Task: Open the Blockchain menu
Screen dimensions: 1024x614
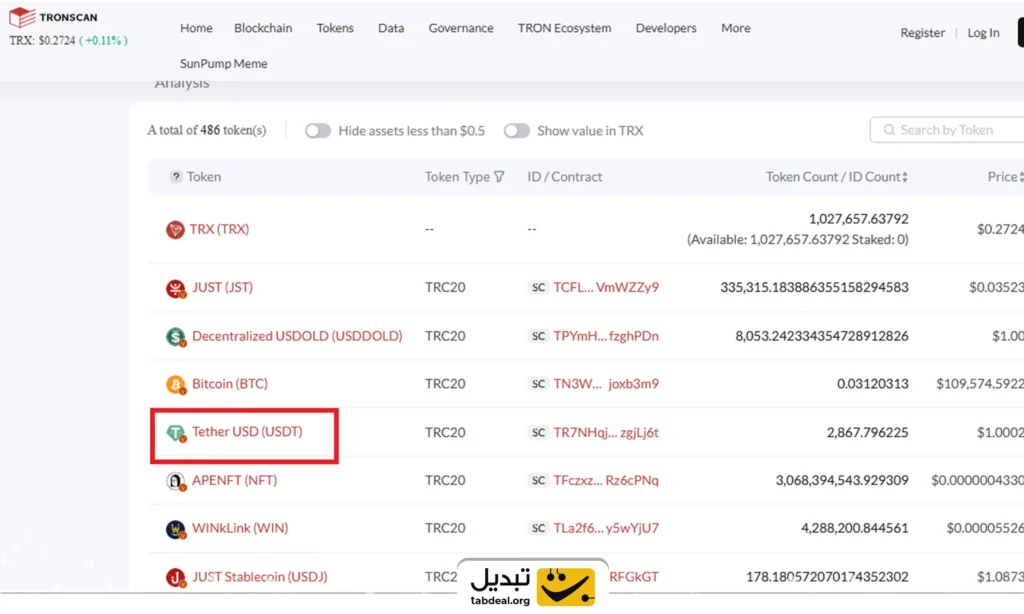Action: pyautogui.click(x=263, y=28)
